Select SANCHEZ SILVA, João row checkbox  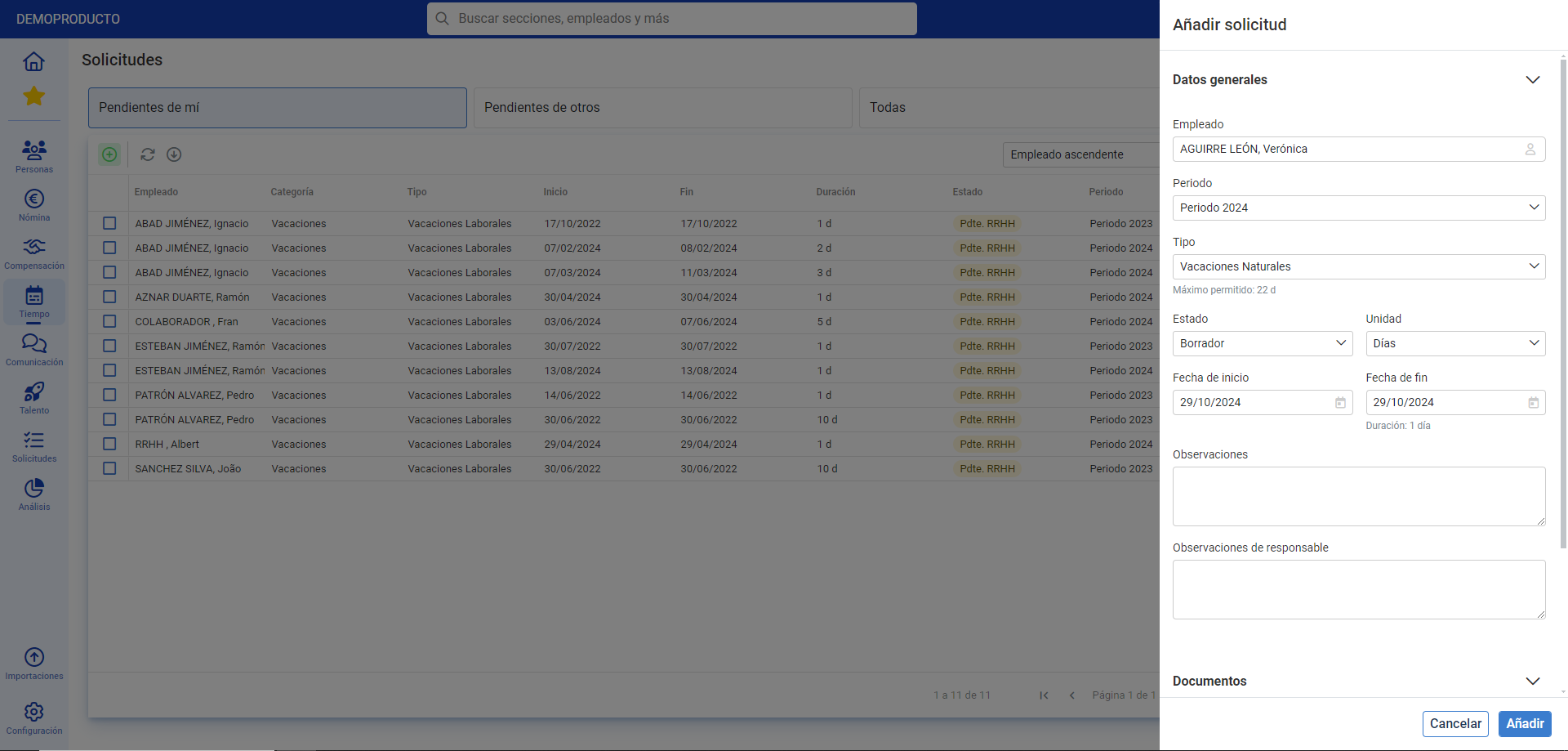point(109,468)
